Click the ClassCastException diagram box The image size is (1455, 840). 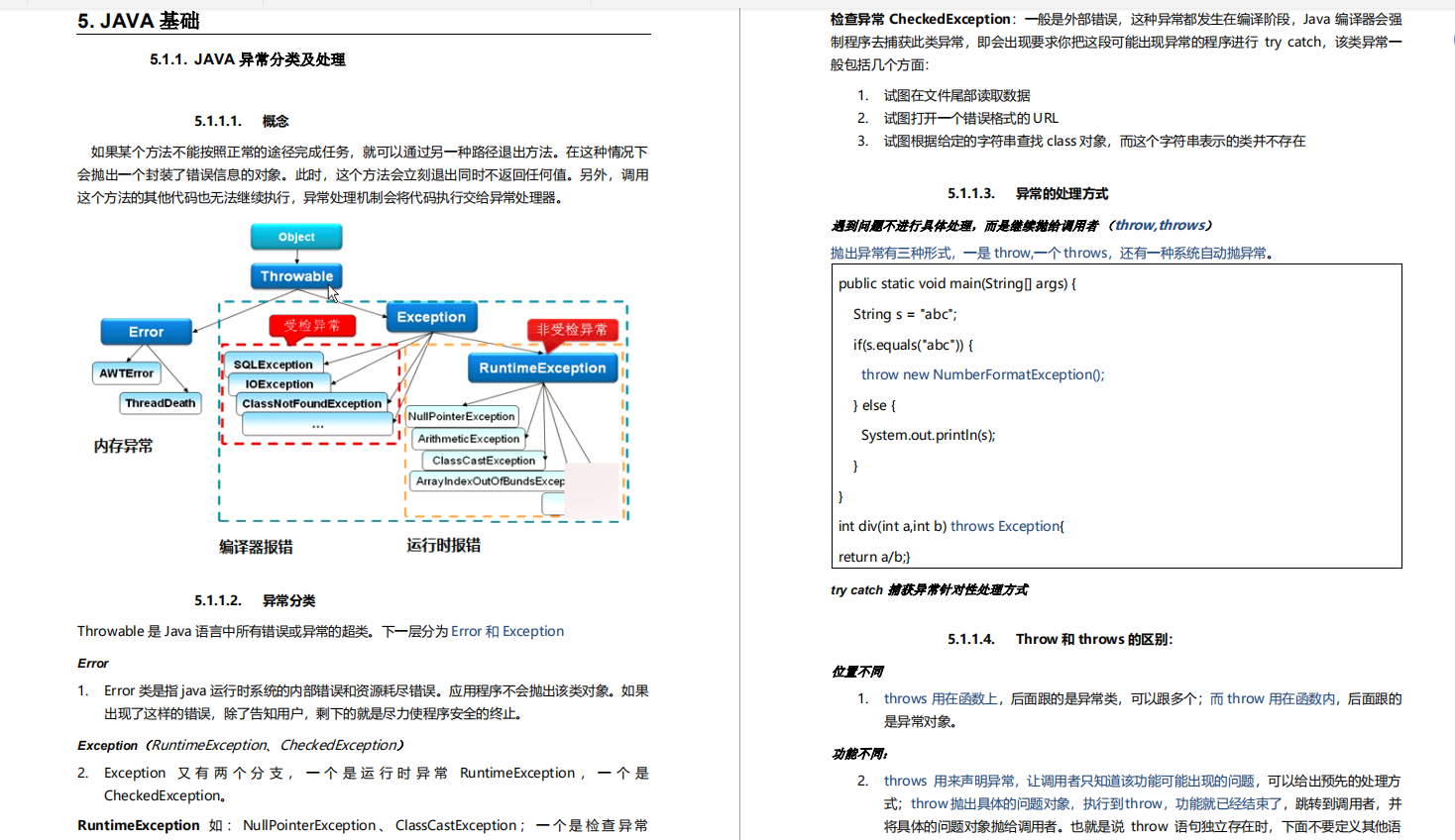pyautogui.click(x=484, y=460)
